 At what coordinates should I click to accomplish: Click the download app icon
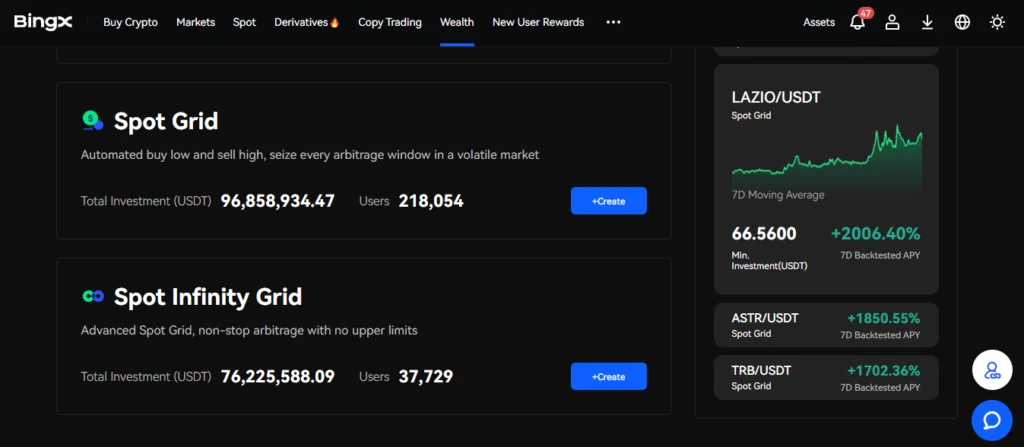click(x=927, y=22)
